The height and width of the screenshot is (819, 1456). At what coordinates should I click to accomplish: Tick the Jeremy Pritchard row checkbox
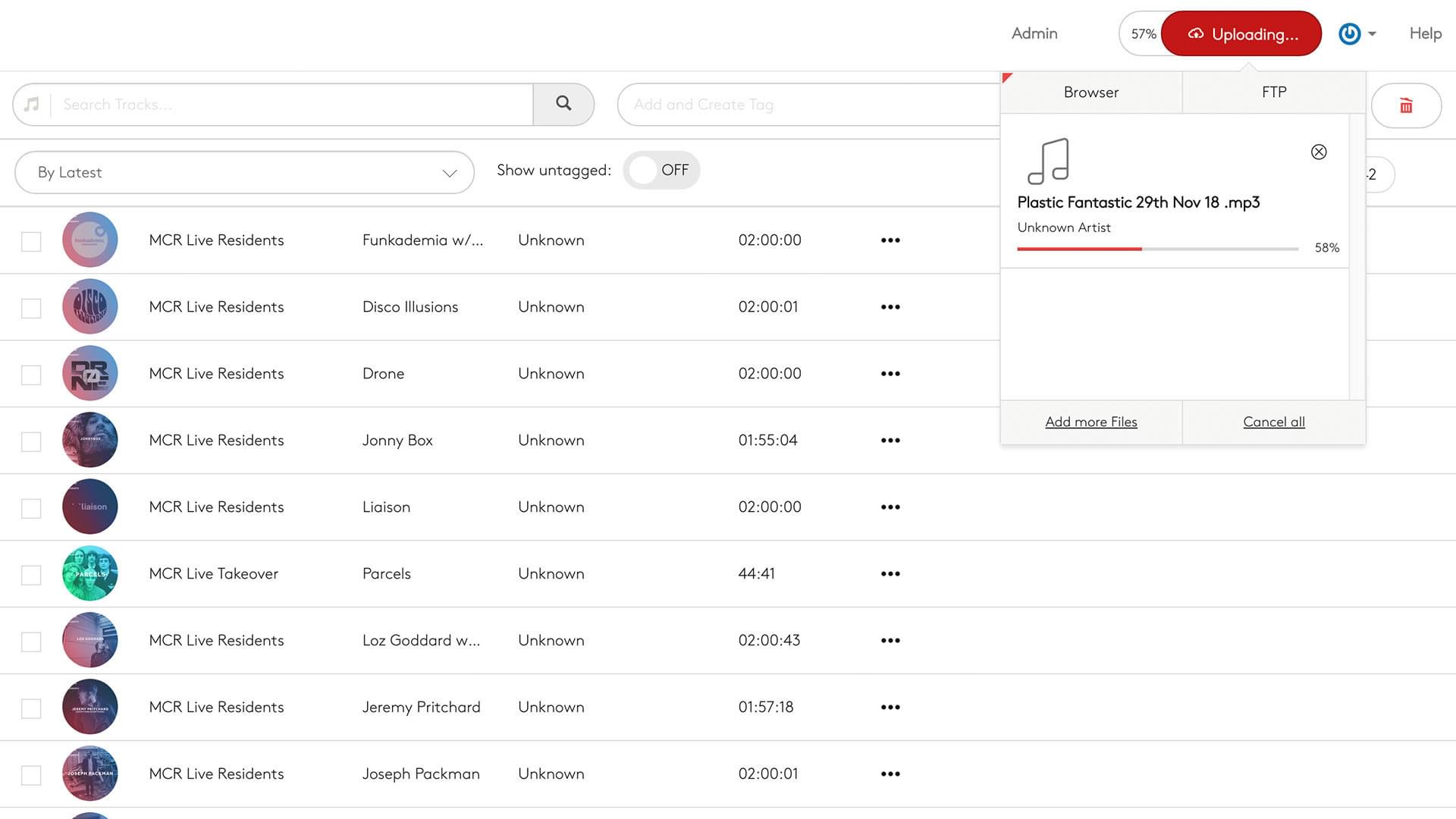31,708
